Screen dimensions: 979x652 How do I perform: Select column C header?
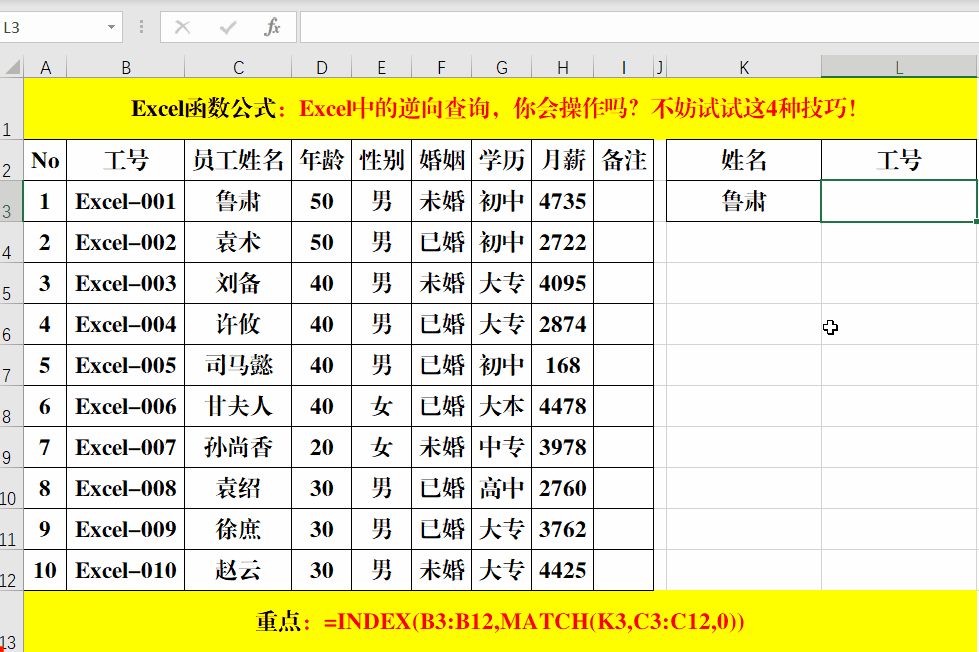coord(238,67)
